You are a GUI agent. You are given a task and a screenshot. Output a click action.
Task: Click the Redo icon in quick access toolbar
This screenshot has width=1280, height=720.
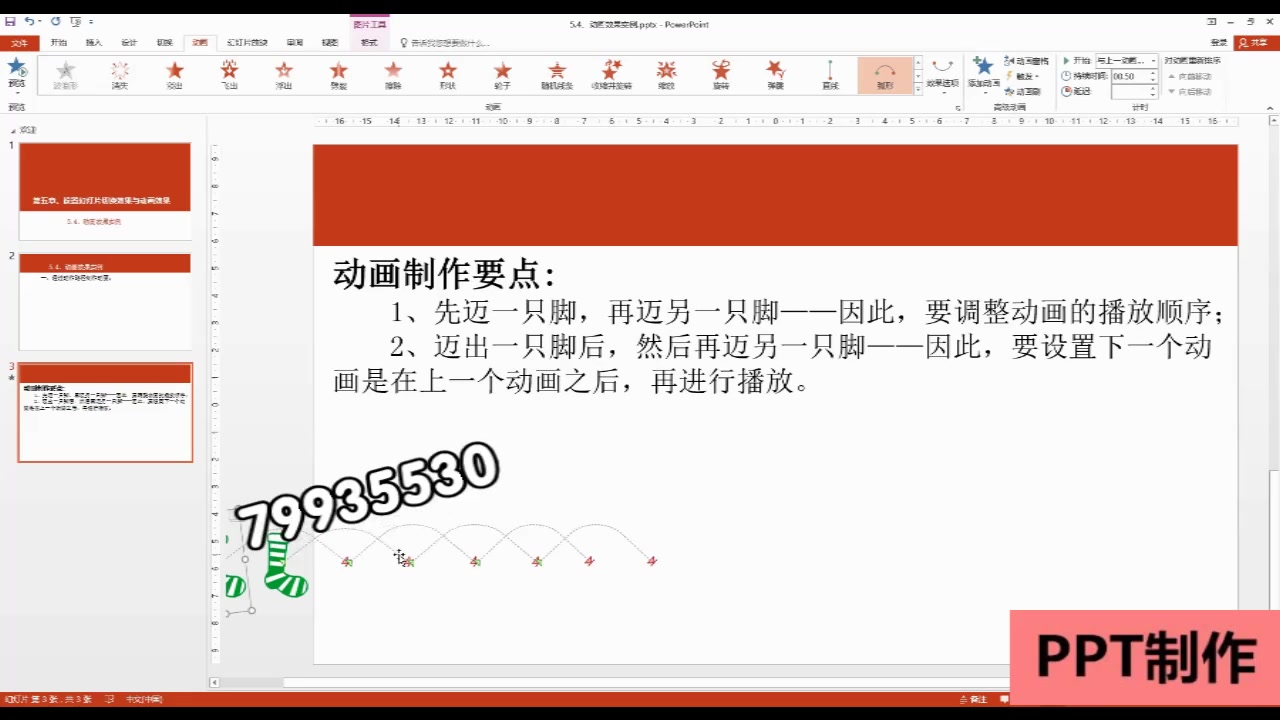(x=56, y=21)
